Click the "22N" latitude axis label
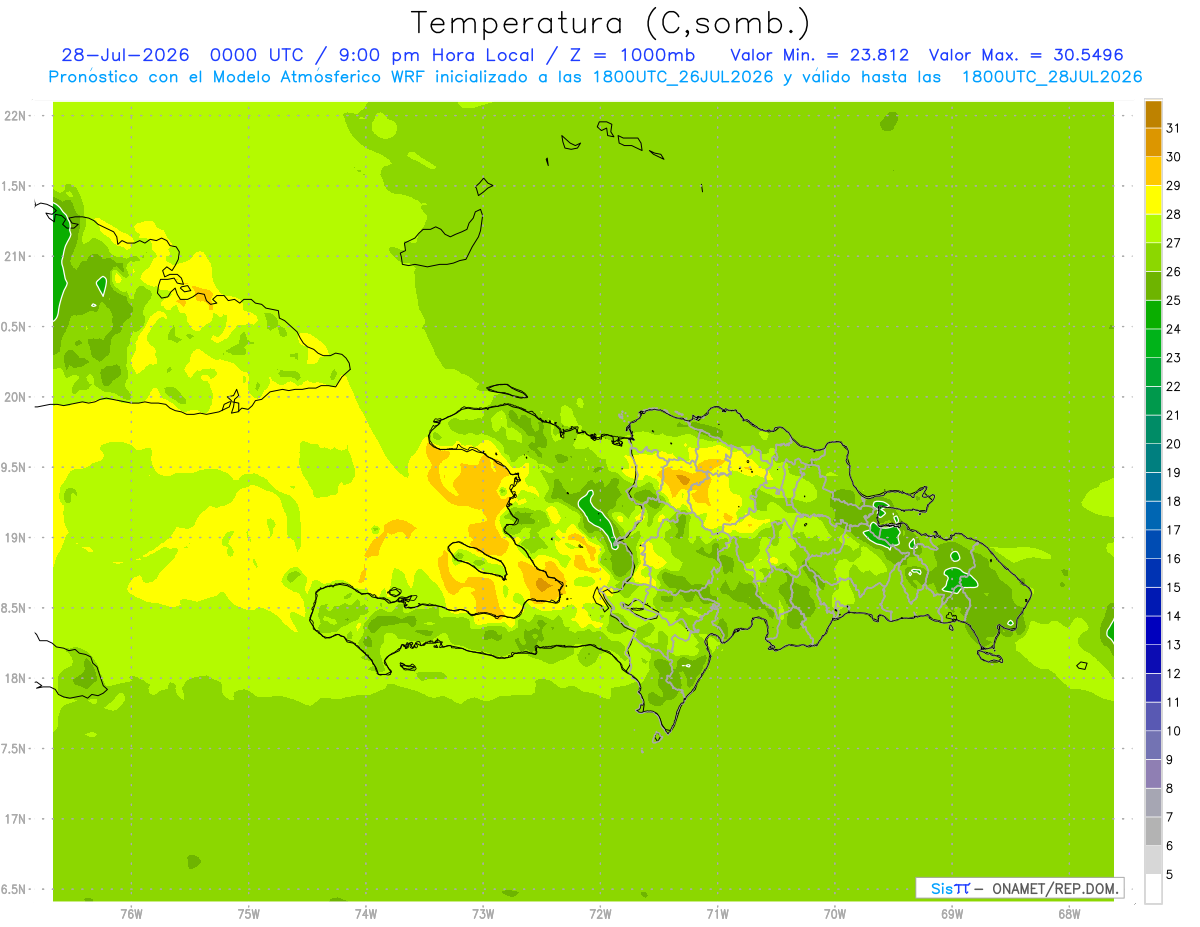1200x927 pixels. 17,116
